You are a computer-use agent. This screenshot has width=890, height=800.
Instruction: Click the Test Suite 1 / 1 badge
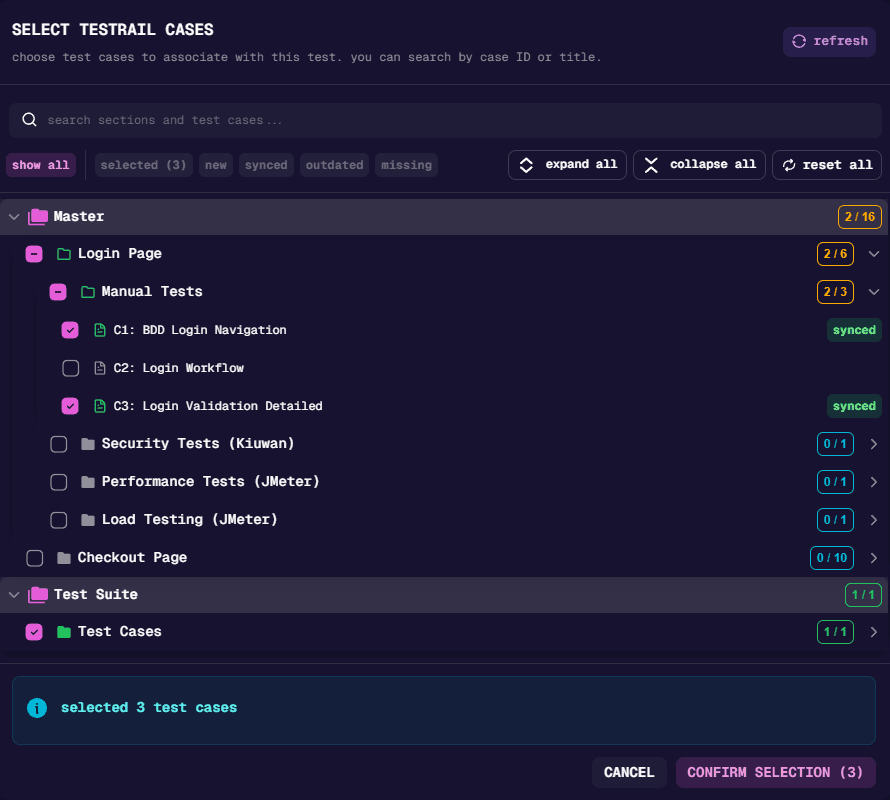[863, 595]
